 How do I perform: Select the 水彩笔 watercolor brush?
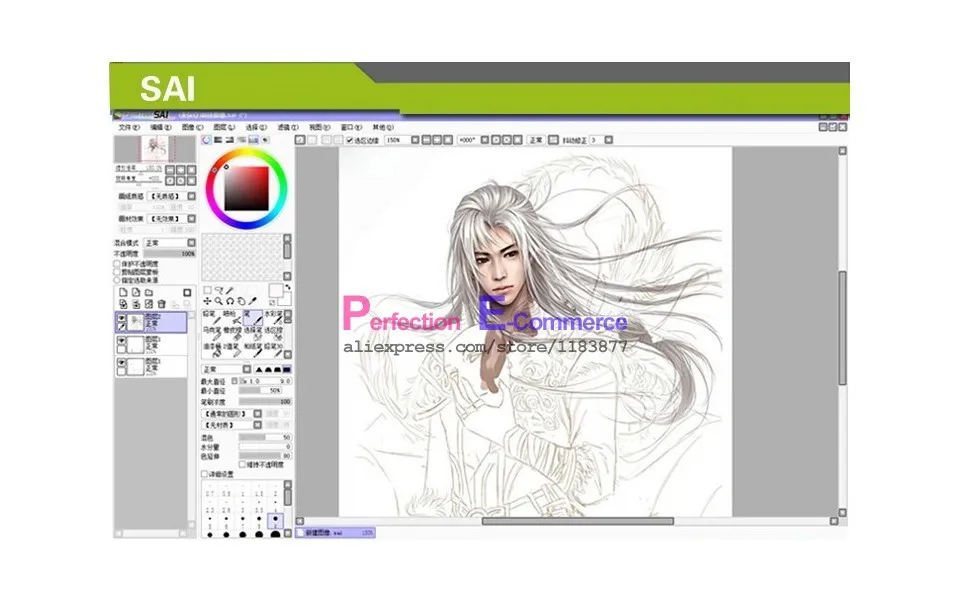pyautogui.click(x=272, y=317)
